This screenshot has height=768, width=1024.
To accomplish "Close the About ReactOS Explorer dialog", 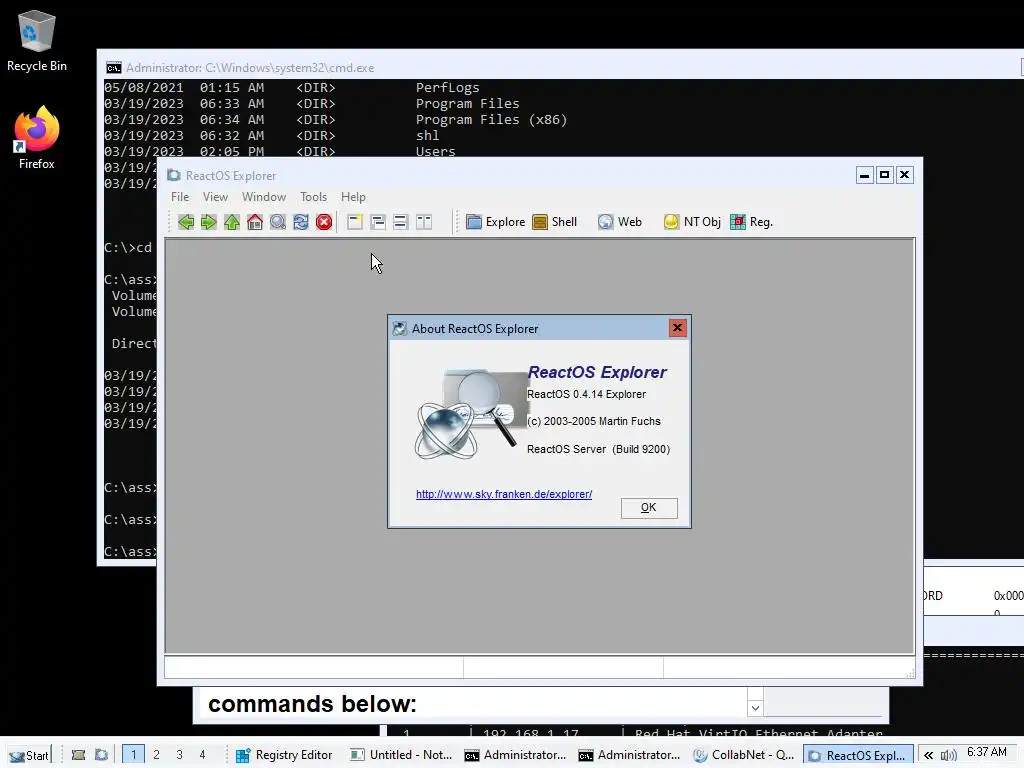I will coord(677,328).
